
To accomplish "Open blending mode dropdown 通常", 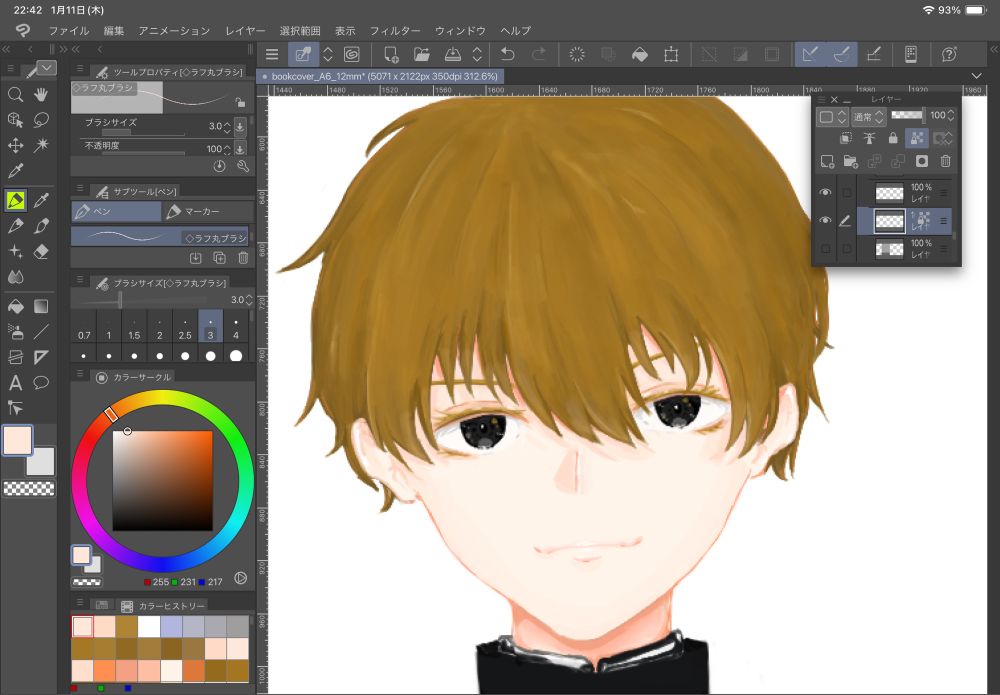I will 869,116.
